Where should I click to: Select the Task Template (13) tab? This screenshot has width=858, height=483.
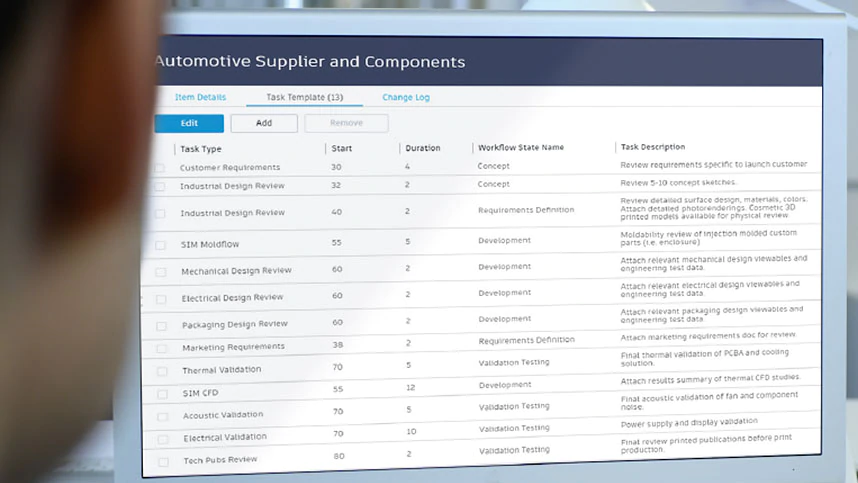pyautogui.click(x=304, y=97)
